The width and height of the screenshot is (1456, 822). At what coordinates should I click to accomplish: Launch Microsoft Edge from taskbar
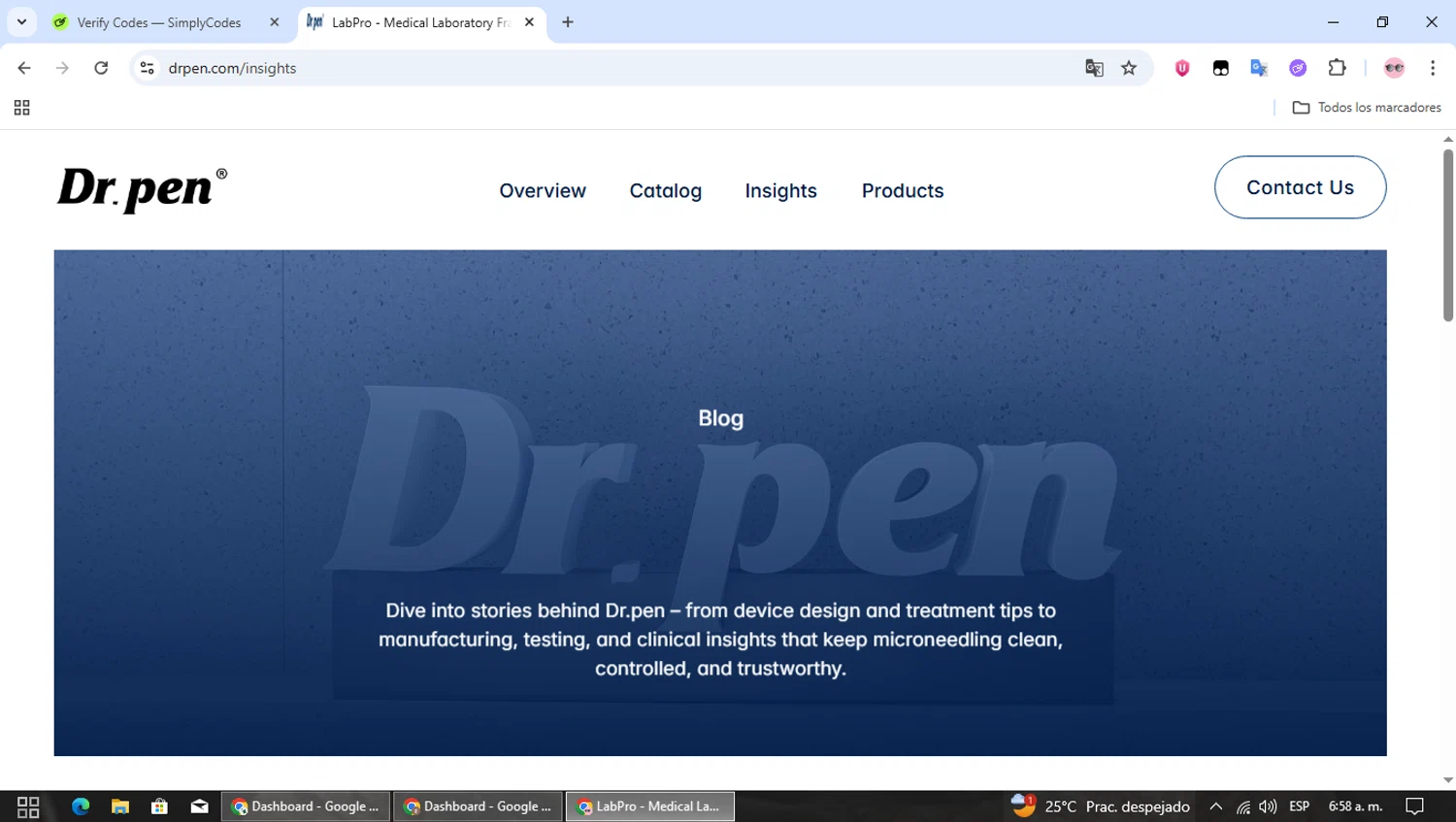point(81,806)
